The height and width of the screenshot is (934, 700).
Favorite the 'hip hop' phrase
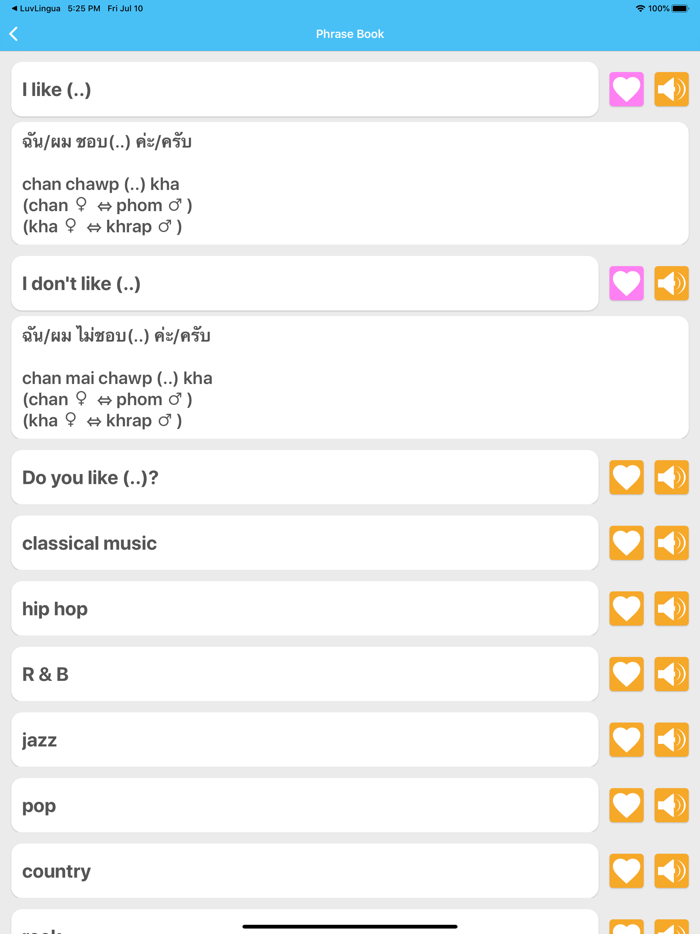626,608
